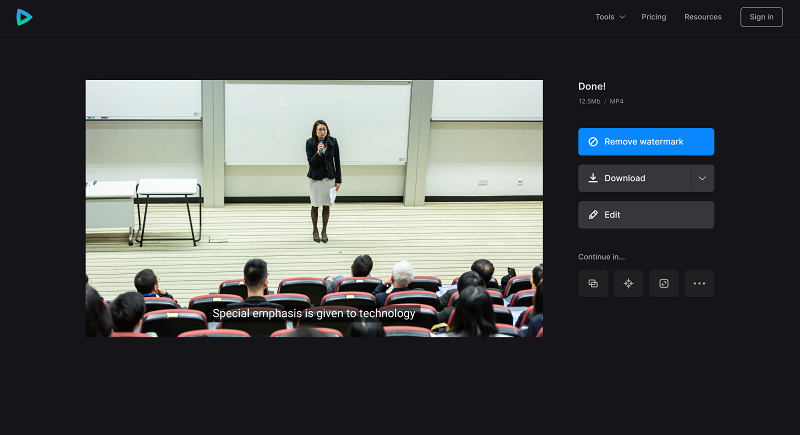Click the Sign in button
This screenshot has width=800, height=435.
tap(761, 17)
